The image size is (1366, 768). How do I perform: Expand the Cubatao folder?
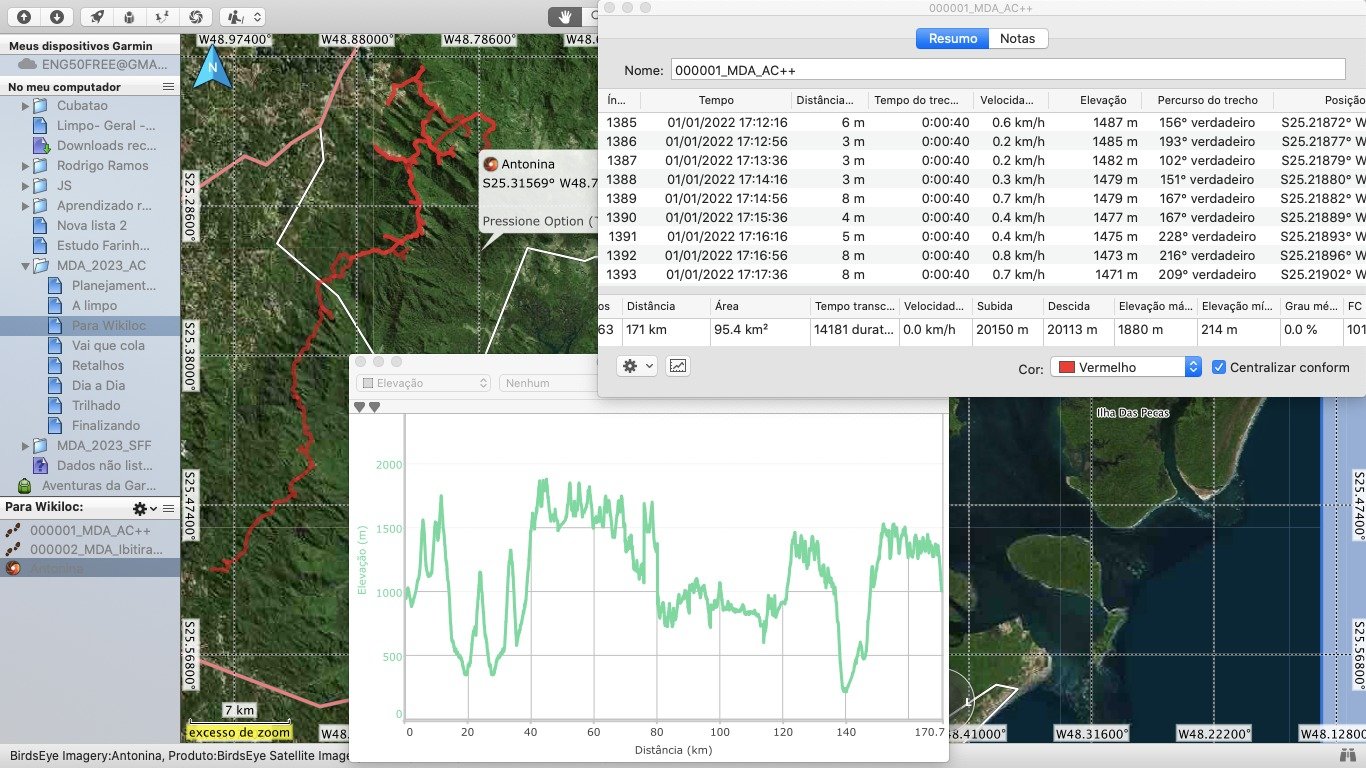pyautogui.click(x=26, y=106)
